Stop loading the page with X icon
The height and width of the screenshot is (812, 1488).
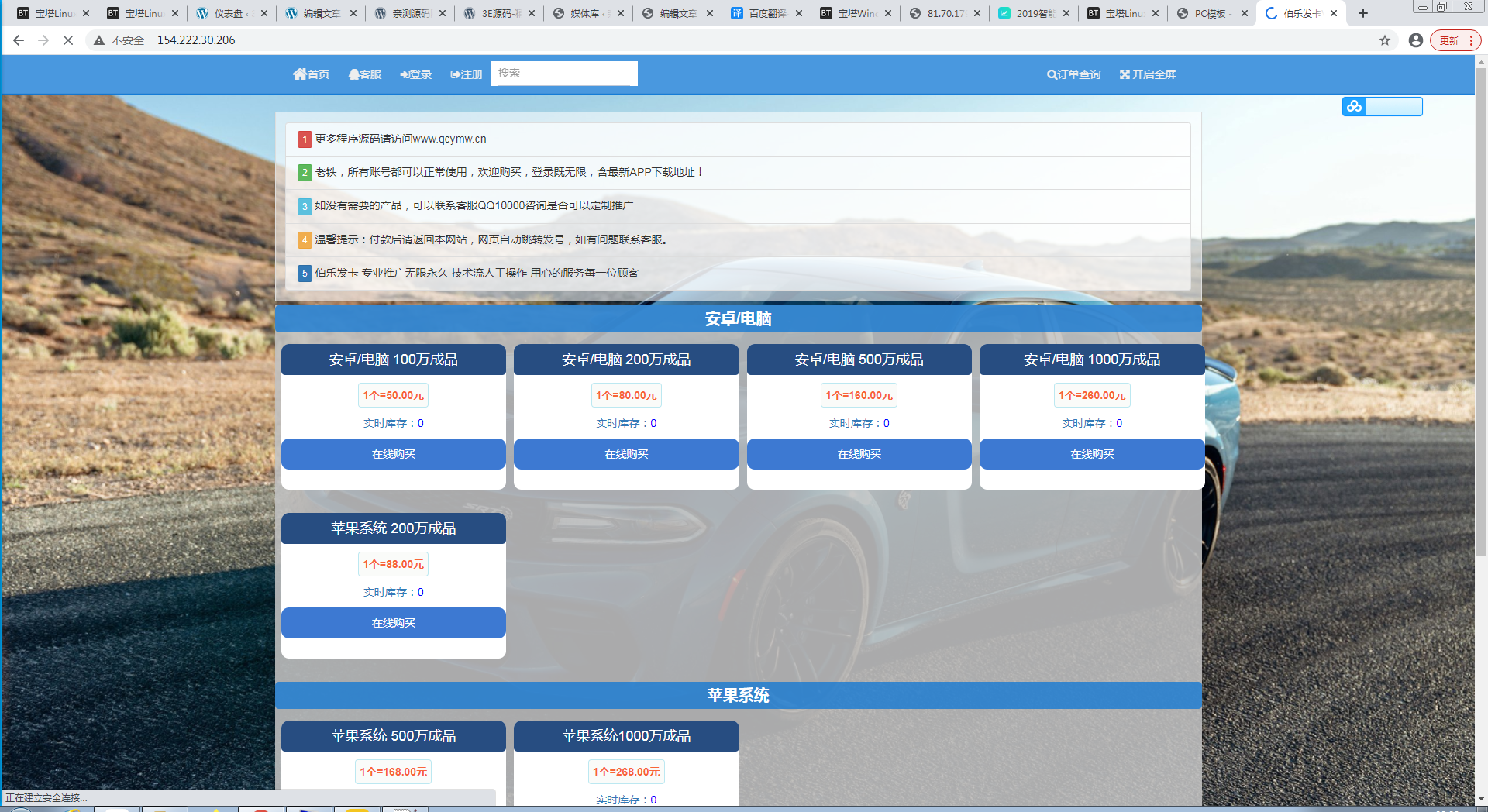click(x=68, y=40)
